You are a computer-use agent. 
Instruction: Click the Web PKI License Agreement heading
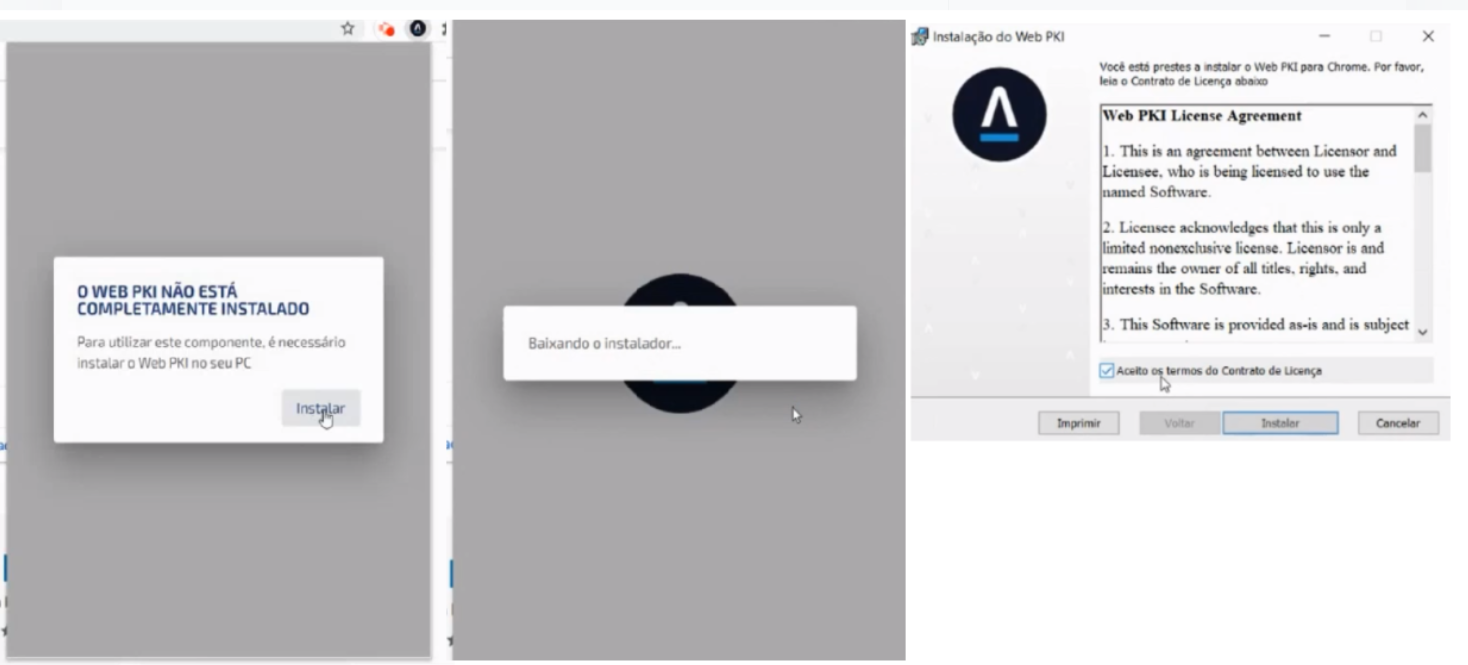pos(1202,116)
